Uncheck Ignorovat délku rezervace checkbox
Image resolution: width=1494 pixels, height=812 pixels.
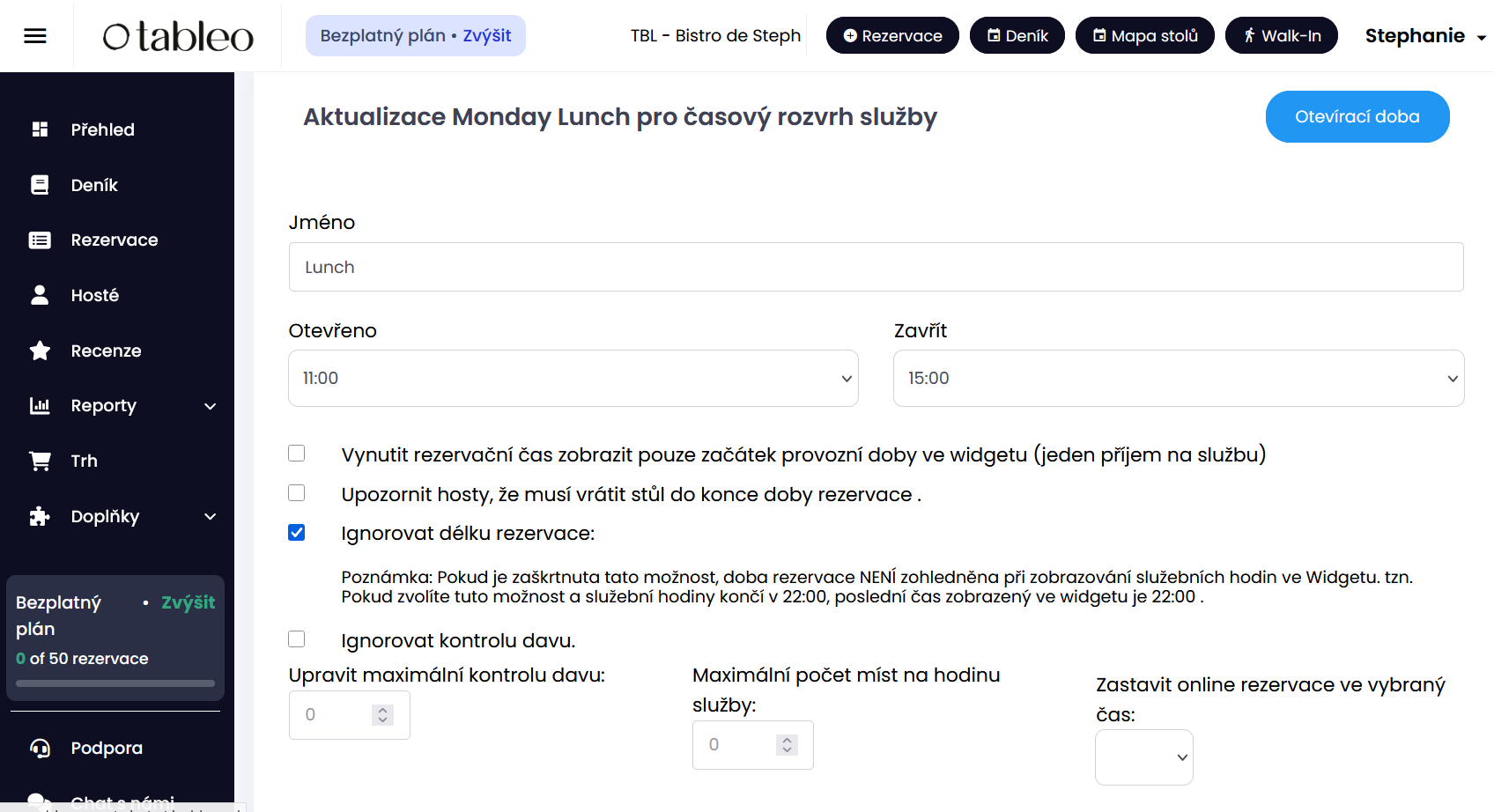[297, 532]
